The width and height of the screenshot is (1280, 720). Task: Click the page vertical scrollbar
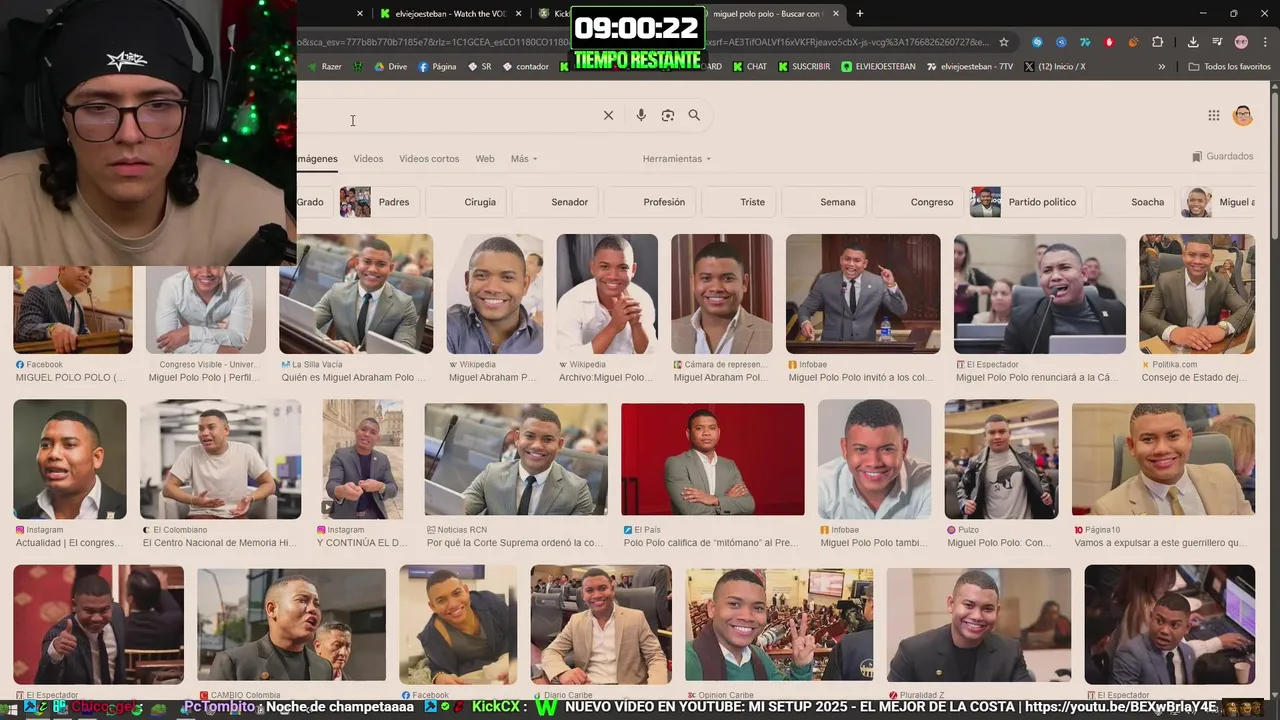(x=1274, y=165)
